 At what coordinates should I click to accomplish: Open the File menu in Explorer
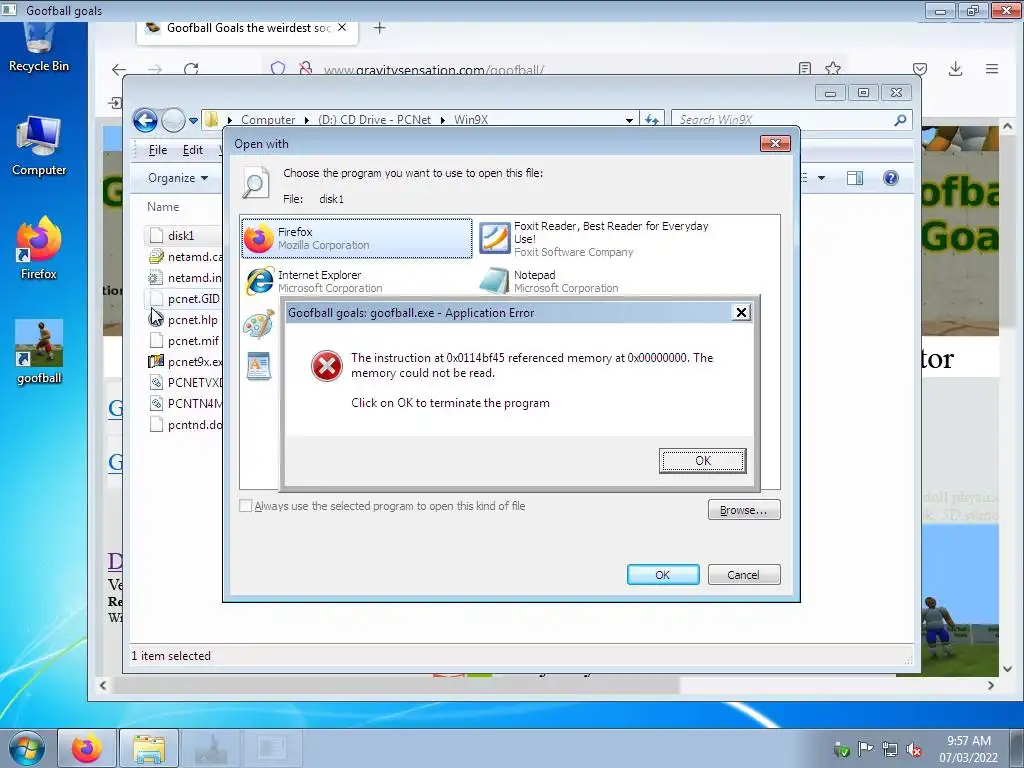[x=157, y=150]
